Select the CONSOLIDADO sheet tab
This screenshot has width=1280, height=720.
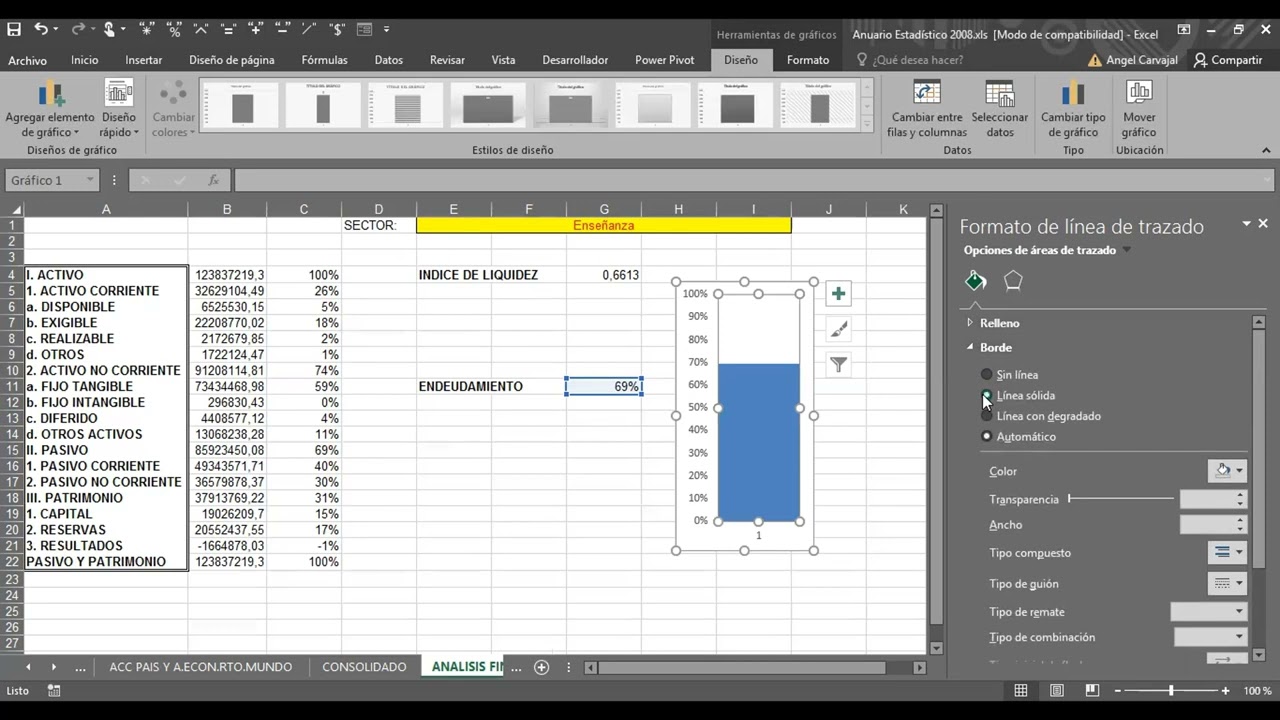click(x=364, y=667)
